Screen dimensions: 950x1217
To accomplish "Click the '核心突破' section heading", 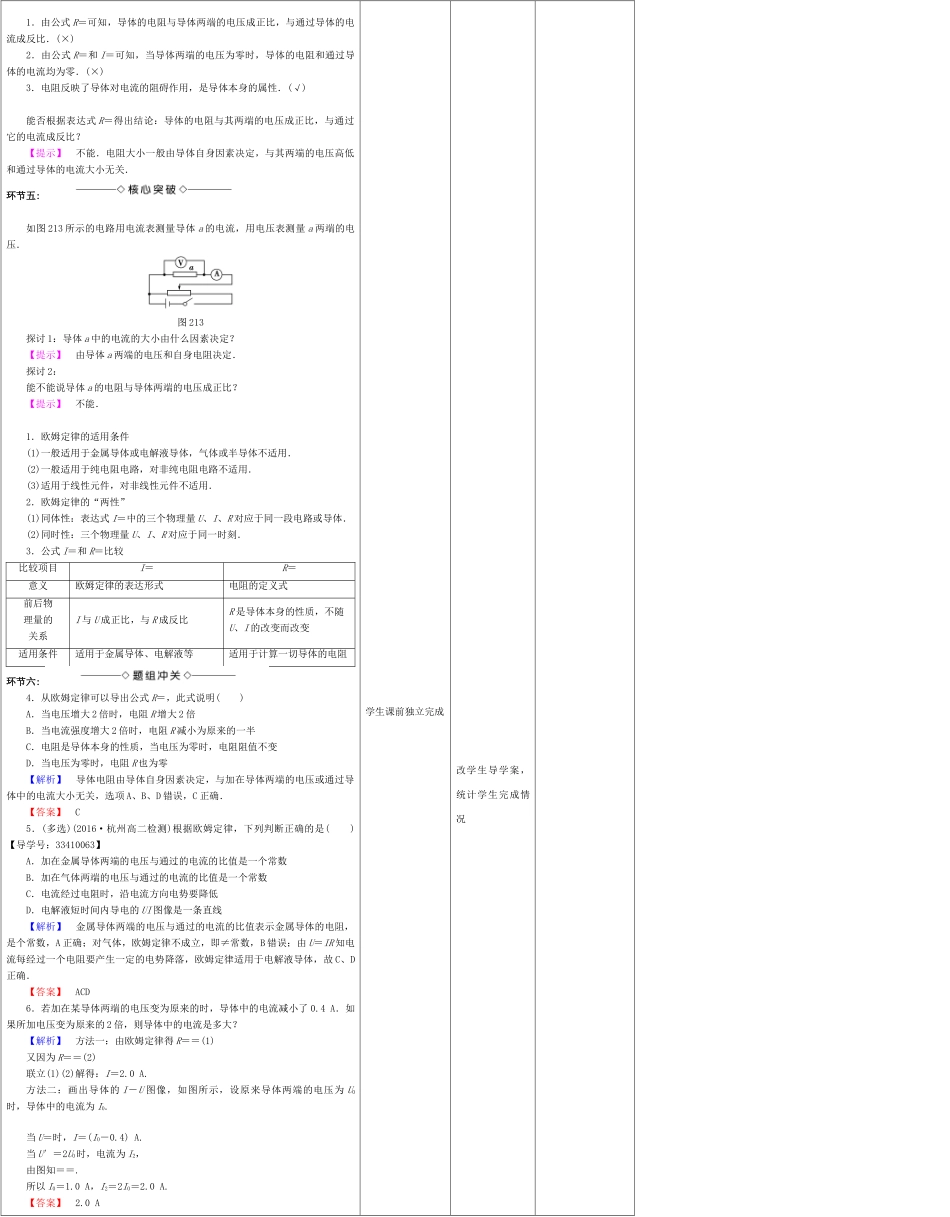I will 153,189.
